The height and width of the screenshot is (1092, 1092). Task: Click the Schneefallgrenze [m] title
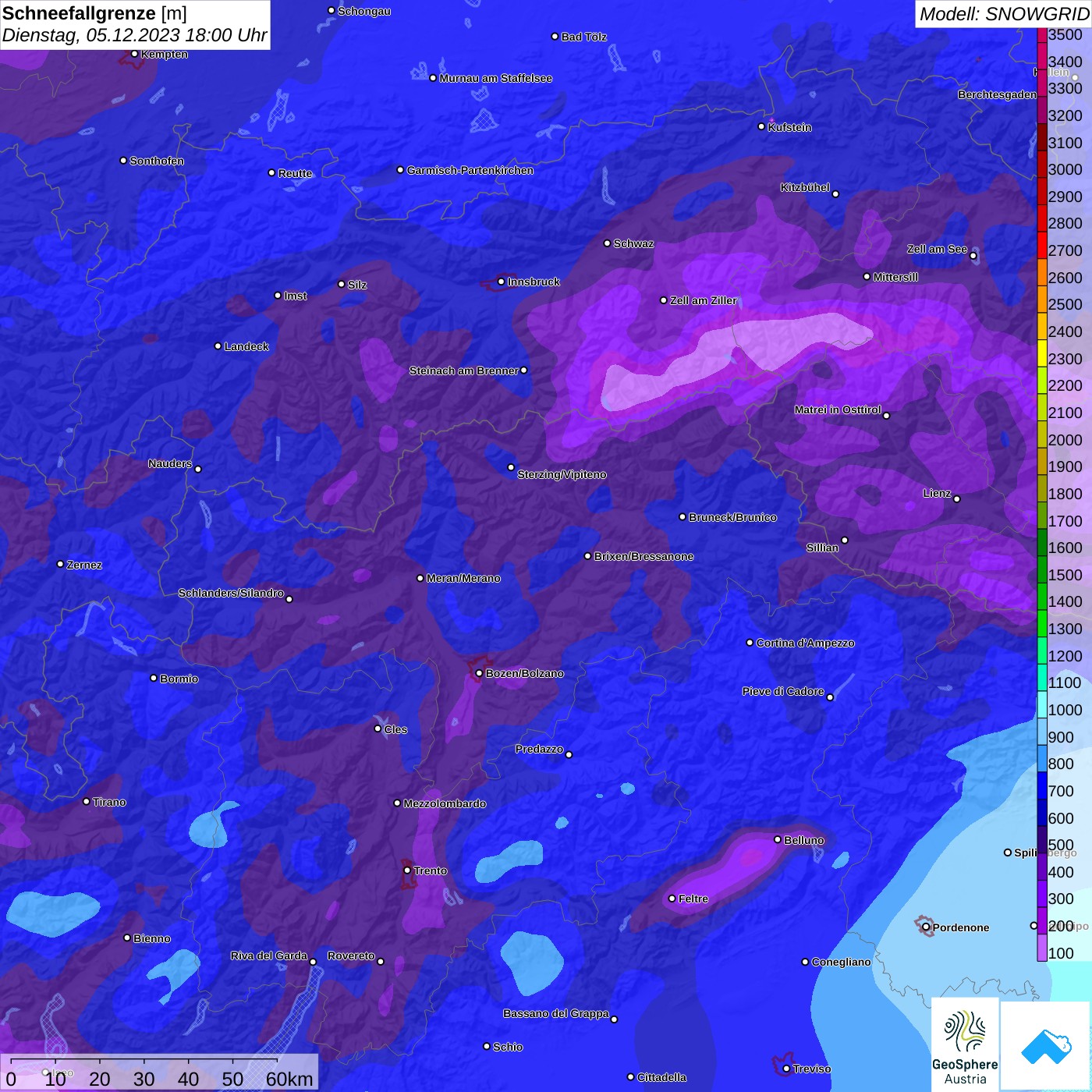[x=95, y=13]
